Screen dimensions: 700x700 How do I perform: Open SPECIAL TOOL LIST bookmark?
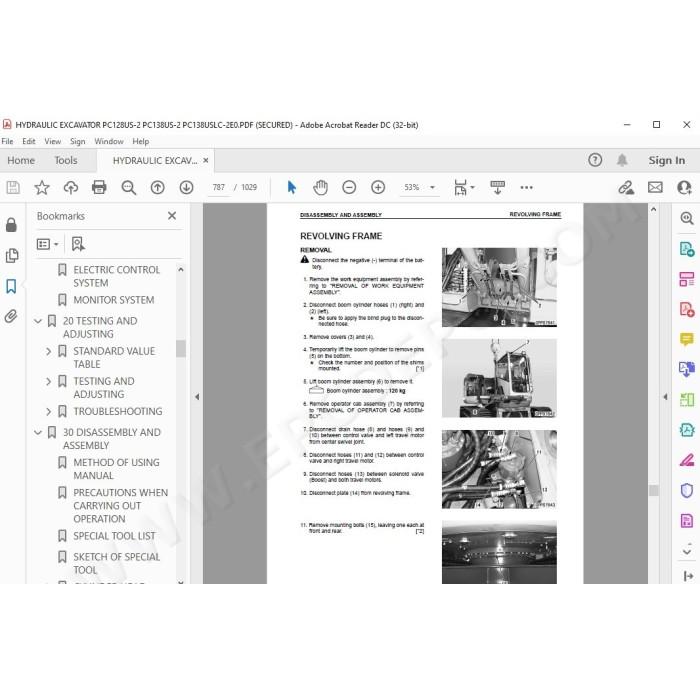114,536
